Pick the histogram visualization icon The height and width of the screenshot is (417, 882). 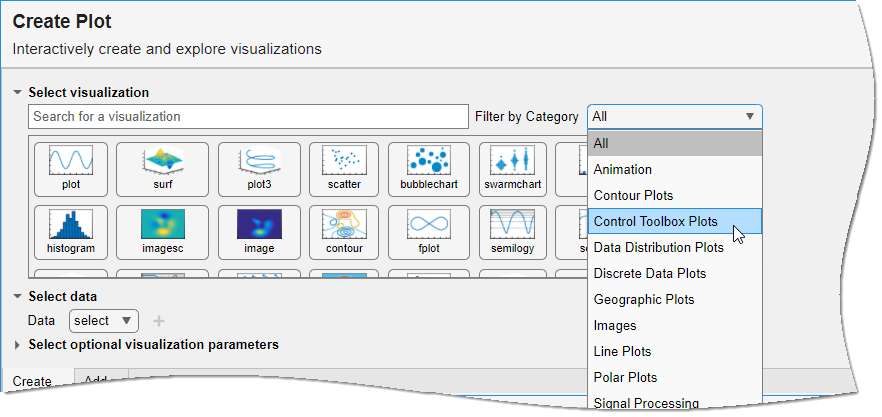(x=70, y=232)
